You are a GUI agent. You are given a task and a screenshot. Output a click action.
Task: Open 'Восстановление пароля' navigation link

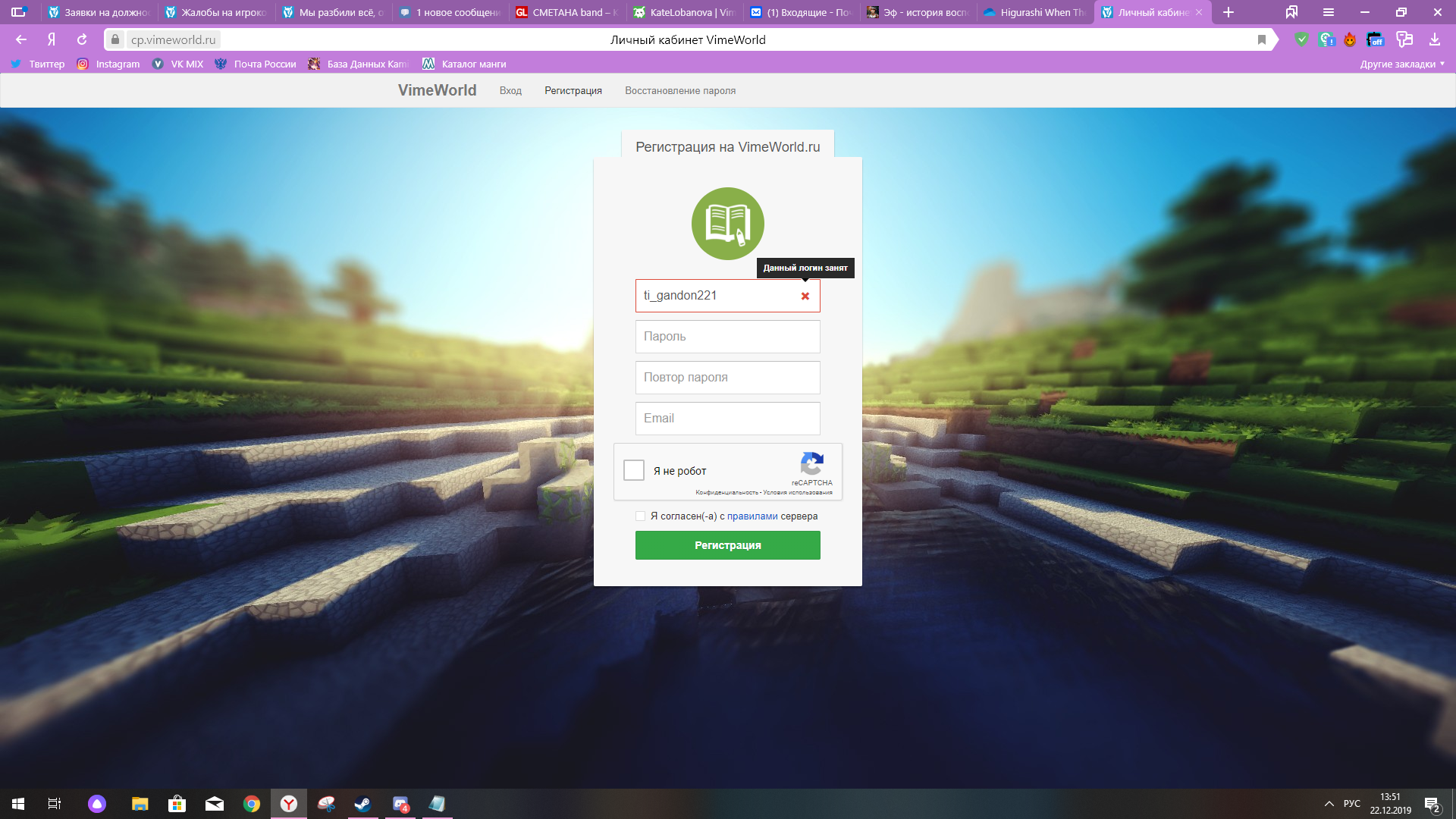coord(680,90)
